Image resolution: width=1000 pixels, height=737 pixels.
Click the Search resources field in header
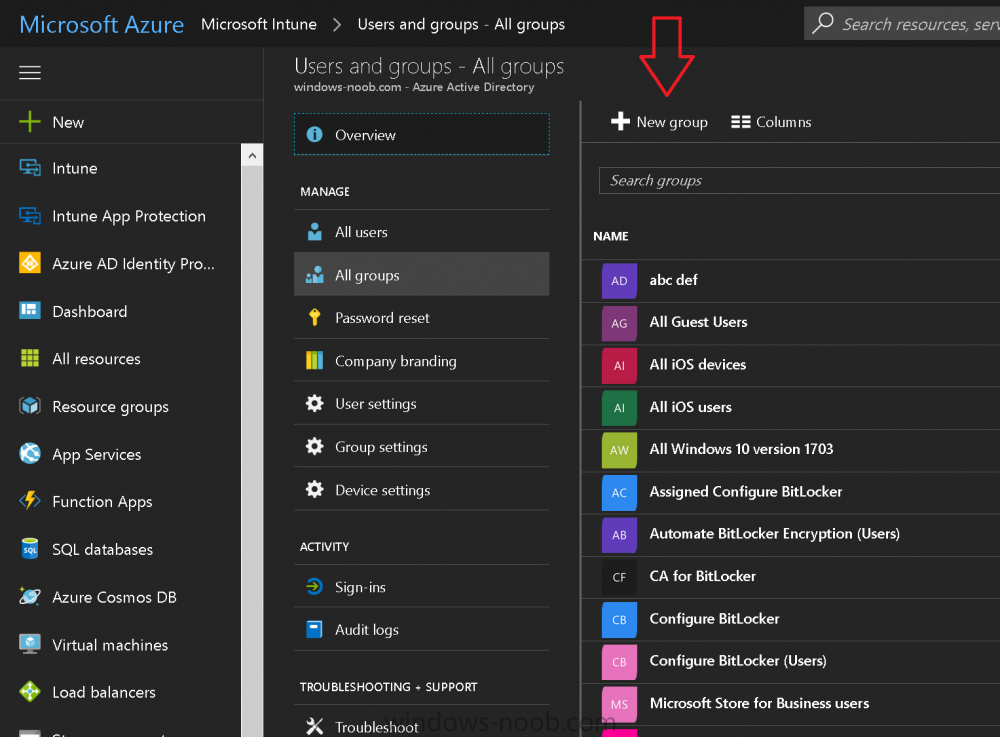pyautogui.click(x=902, y=24)
